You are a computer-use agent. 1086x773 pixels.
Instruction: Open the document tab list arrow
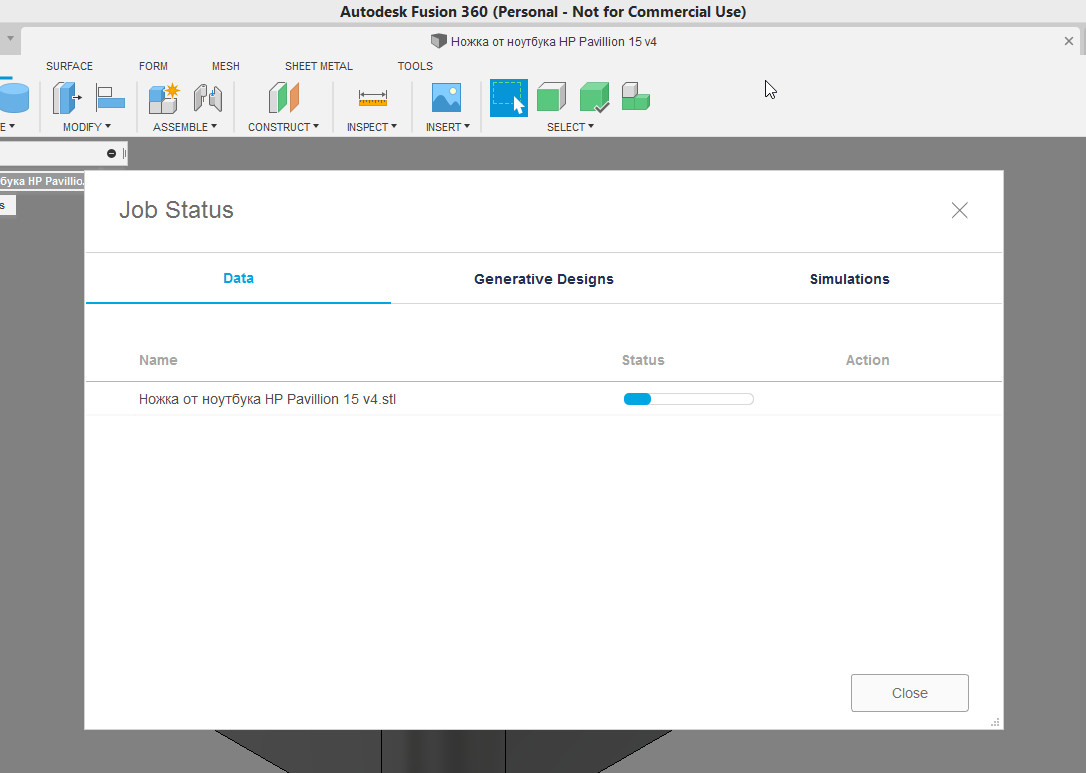pos(10,39)
